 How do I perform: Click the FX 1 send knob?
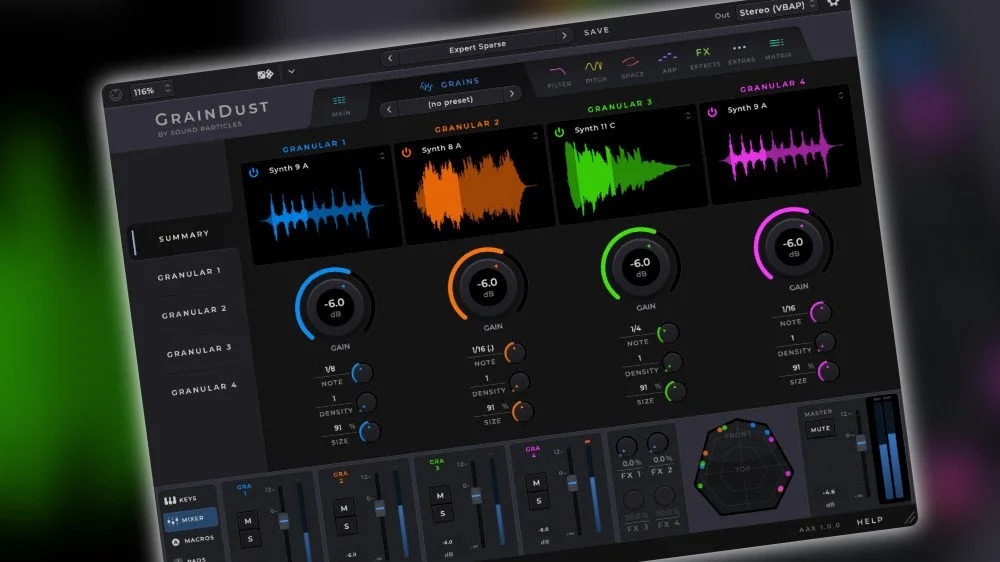tap(626, 447)
